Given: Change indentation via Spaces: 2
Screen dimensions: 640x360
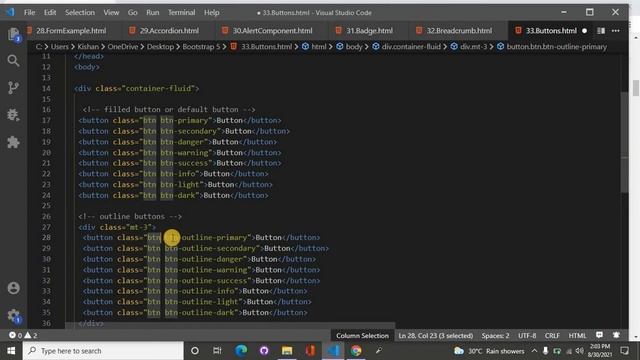Looking at the screenshot, I should tap(495, 336).
